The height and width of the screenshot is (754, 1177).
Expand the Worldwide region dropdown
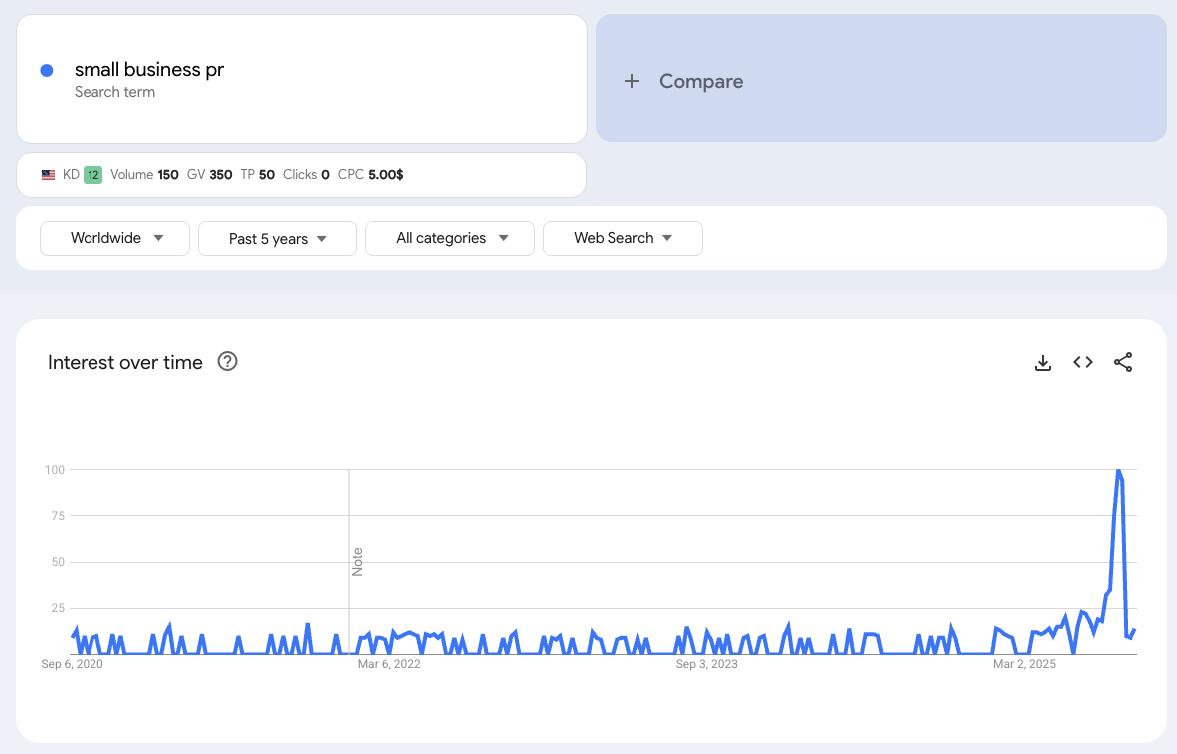[115, 238]
